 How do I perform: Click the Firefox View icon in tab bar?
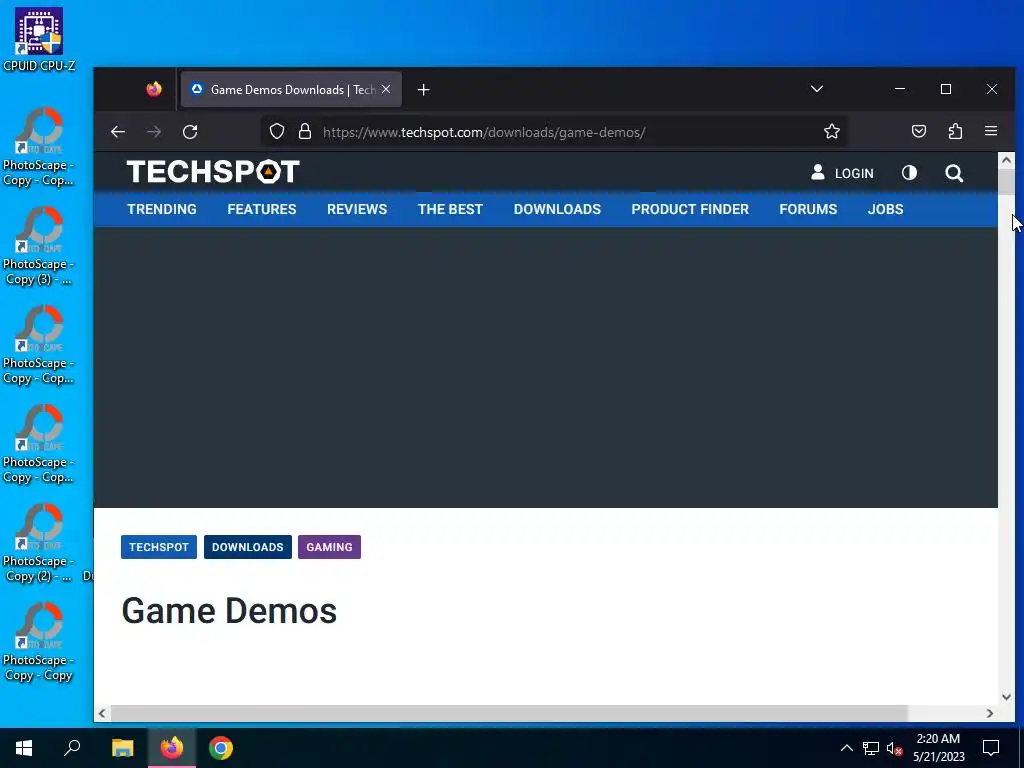click(x=154, y=89)
